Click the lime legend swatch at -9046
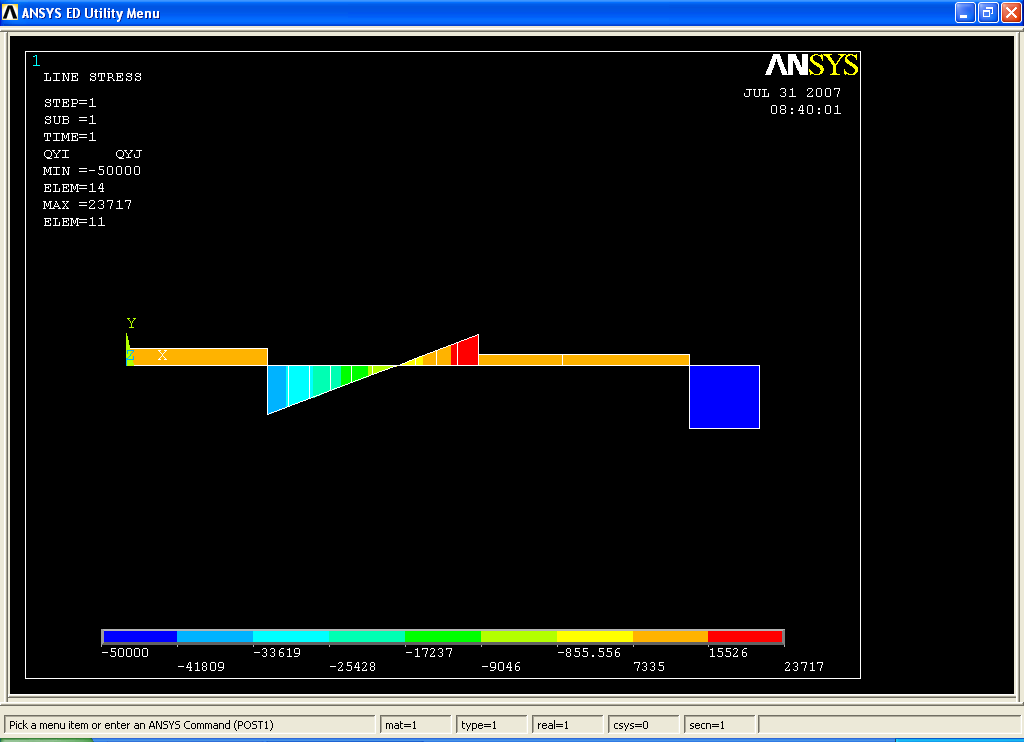The image size is (1024, 742). click(x=519, y=636)
